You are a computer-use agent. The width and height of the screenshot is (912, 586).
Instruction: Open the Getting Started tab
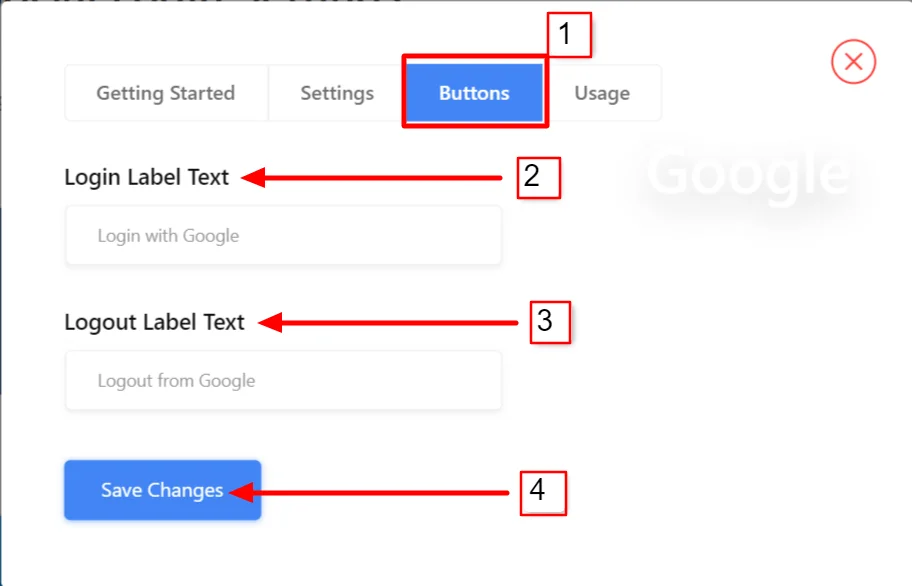point(166,93)
